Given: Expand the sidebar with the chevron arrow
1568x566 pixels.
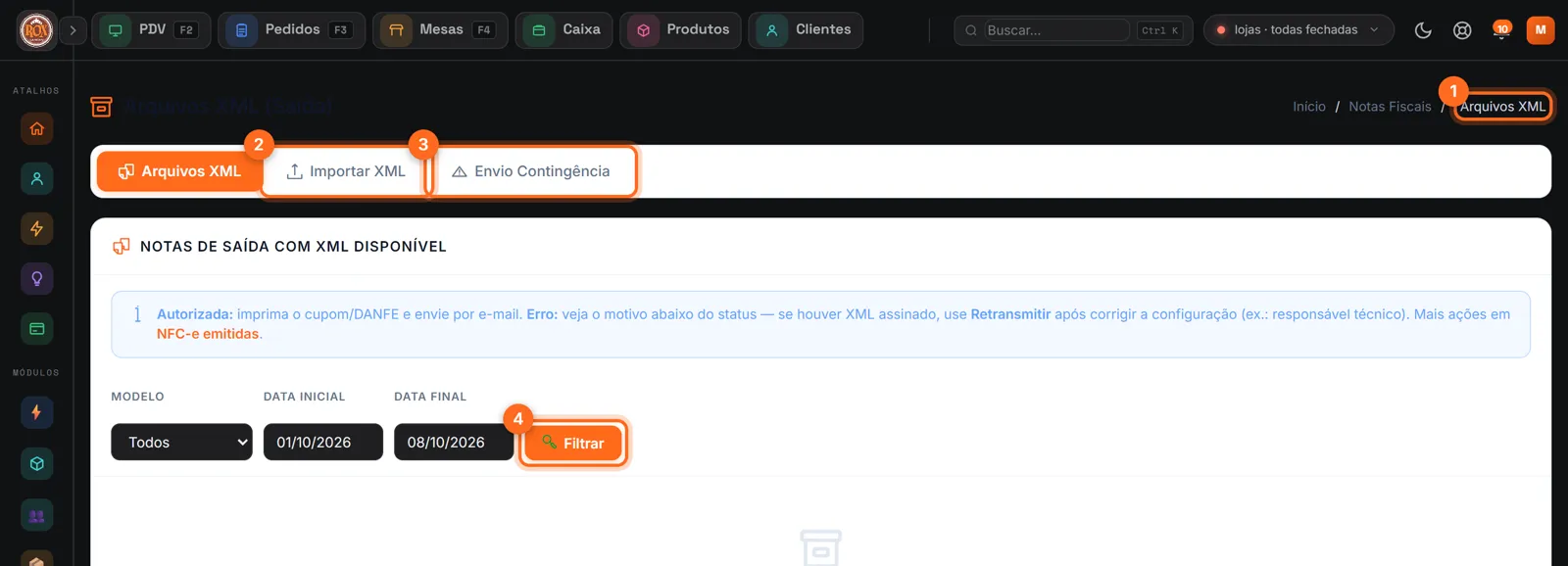Looking at the screenshot, I should pyautogui.click(x=73, y=30).
